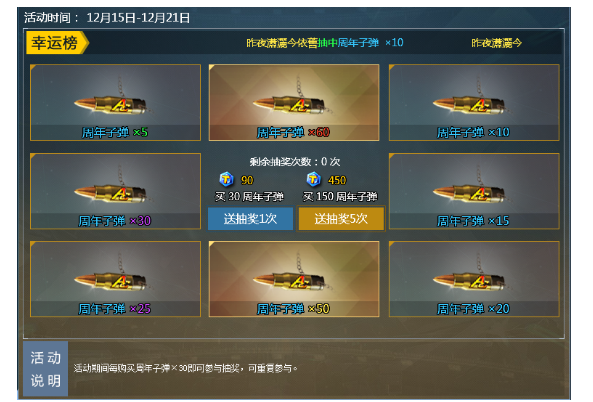
Task: Click the 周年子弹 ×5 bullet prize tile
Action: coord(115,102)
